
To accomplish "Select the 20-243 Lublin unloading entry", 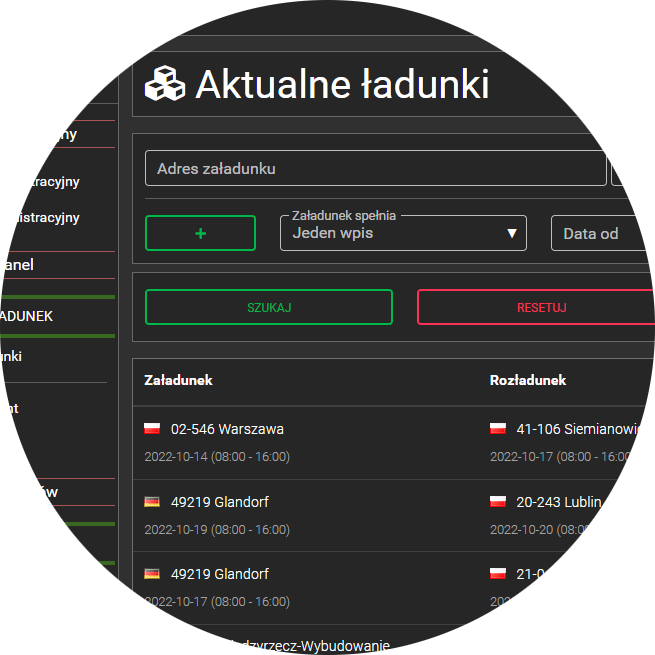I will 559,502.
